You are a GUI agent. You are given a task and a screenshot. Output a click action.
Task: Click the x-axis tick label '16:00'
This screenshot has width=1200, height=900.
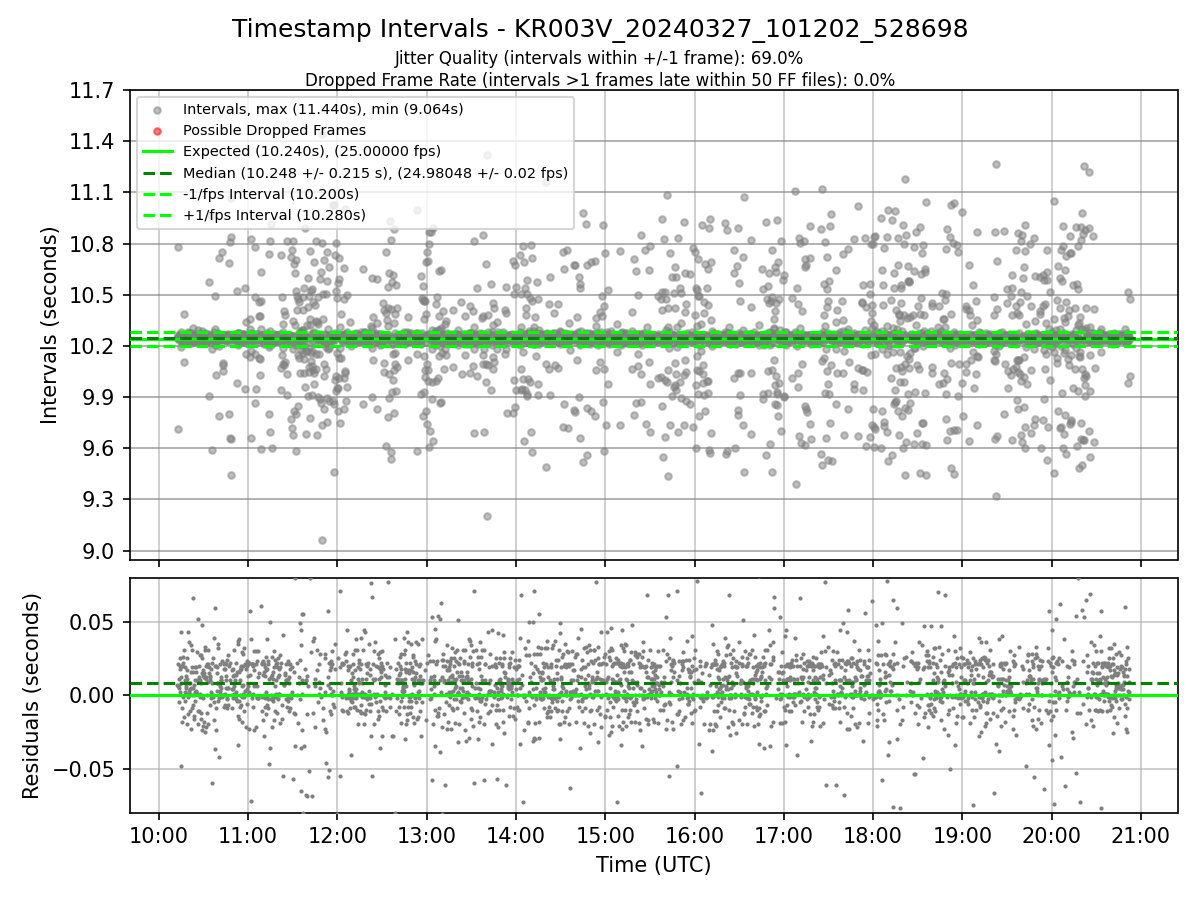click(x=695, y=834)
